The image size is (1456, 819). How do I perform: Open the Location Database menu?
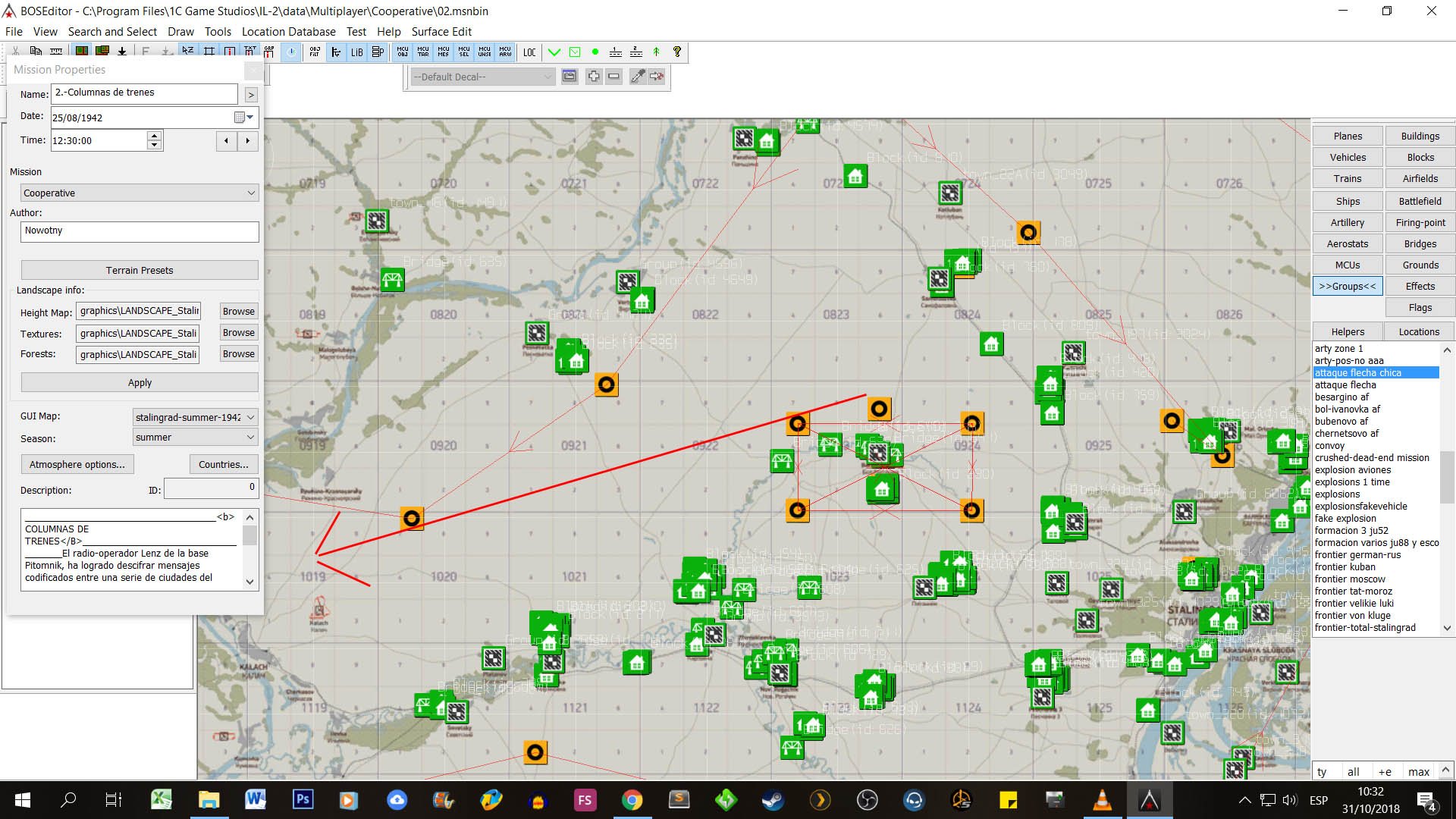click(288, 32)
